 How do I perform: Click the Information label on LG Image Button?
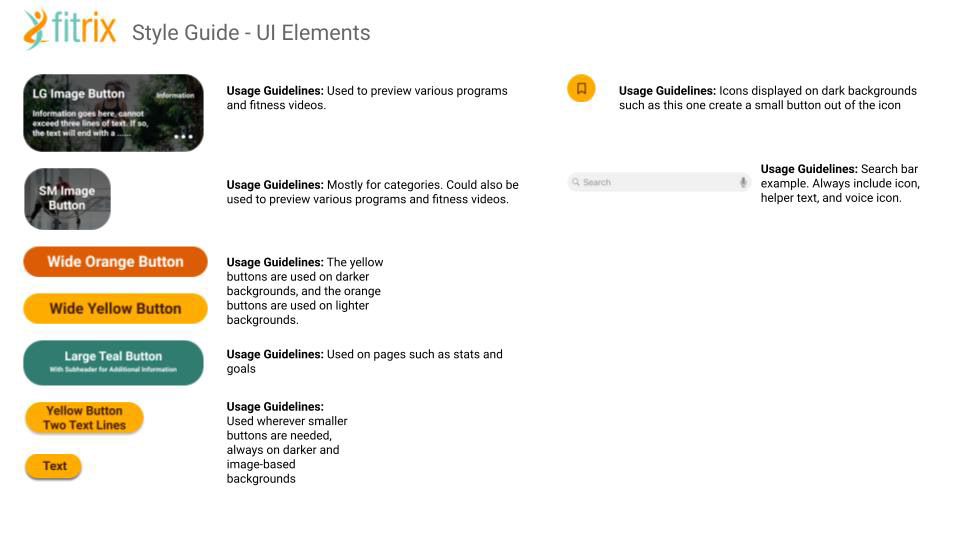pyautogui.click(x=175, y=96)
